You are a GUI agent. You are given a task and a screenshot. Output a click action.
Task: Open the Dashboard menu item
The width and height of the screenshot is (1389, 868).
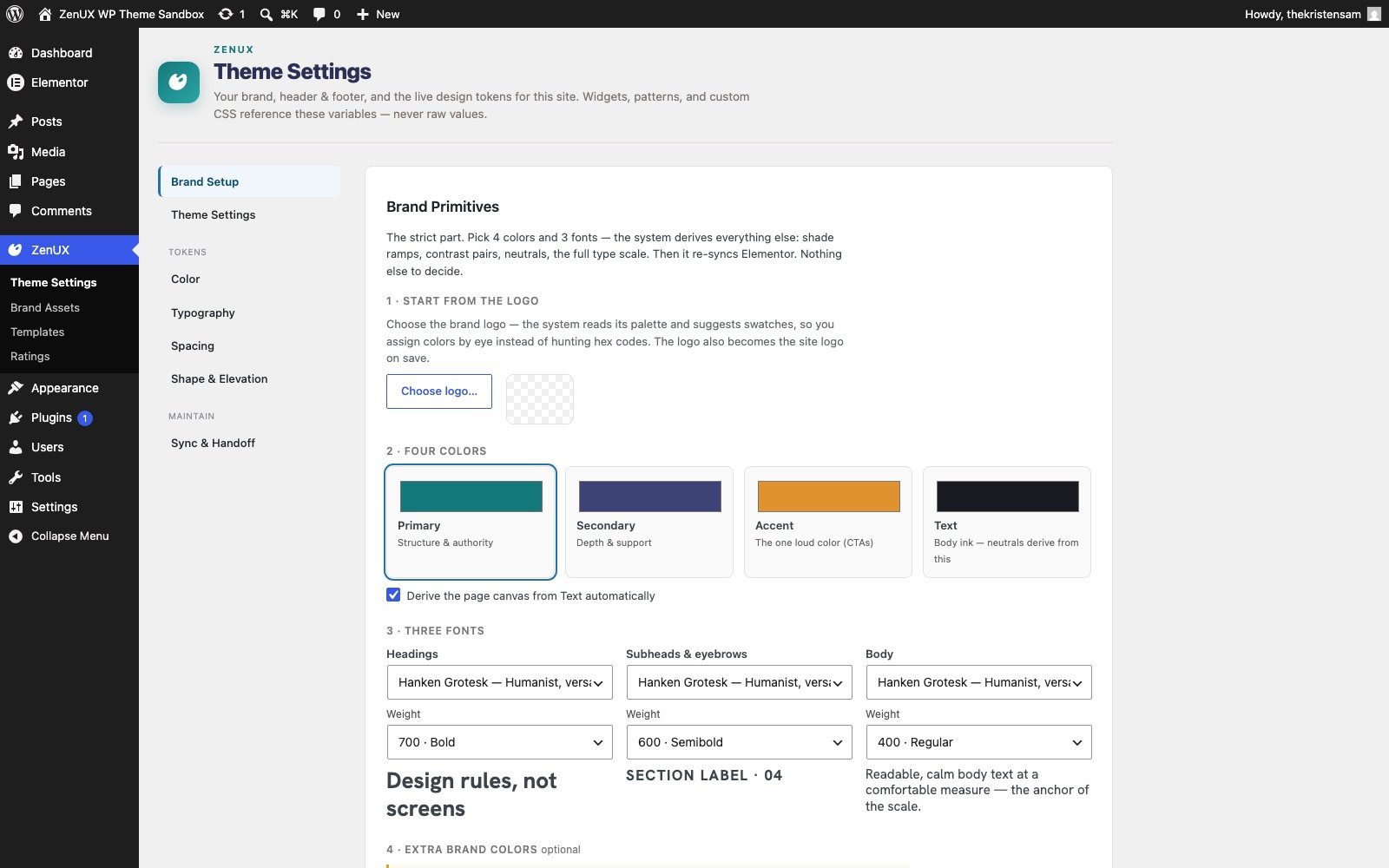(69, 53)
